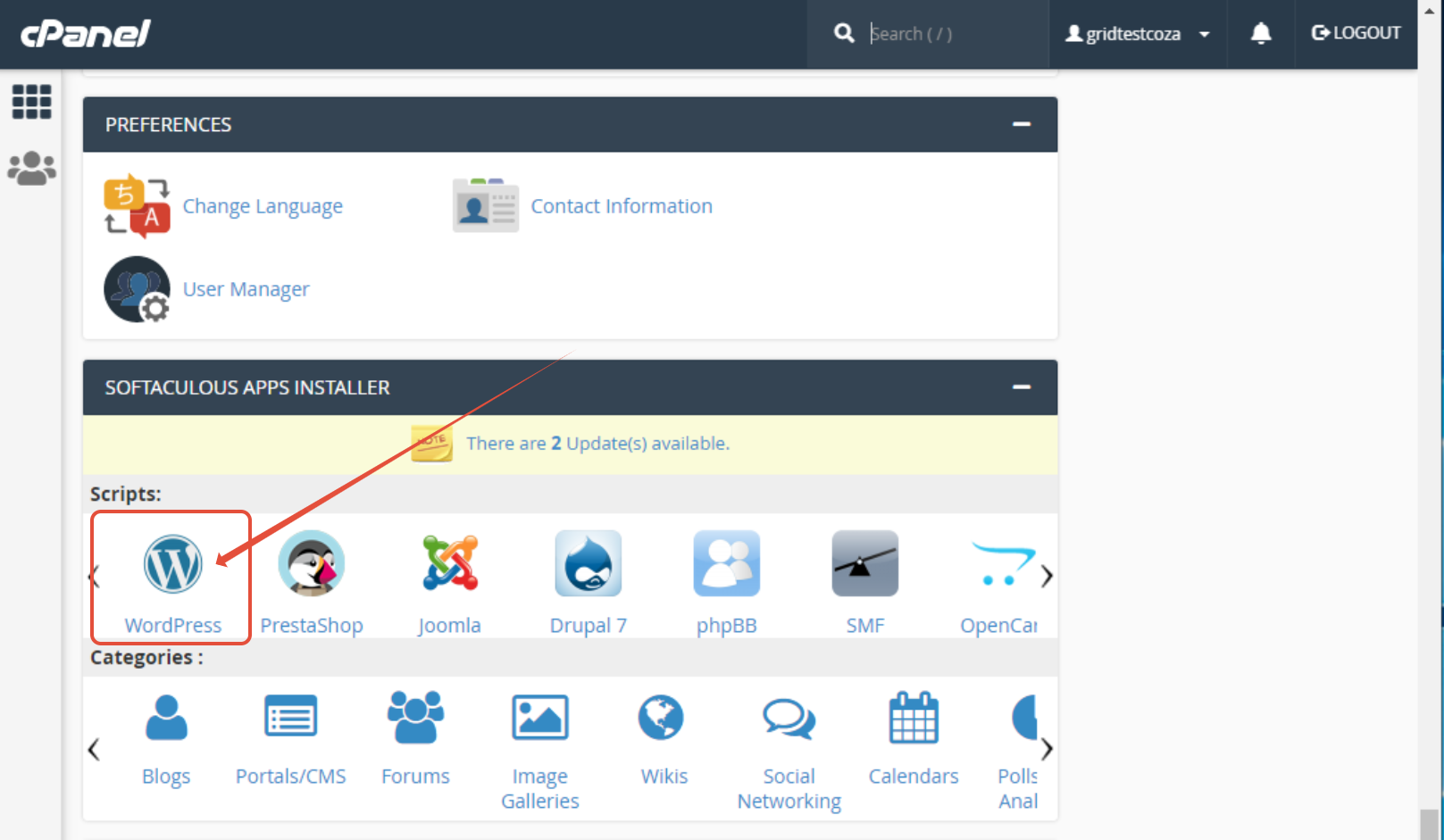Screen dimensions: 1444x840
Task: Select the Wikis category icon
Action: 661,718
